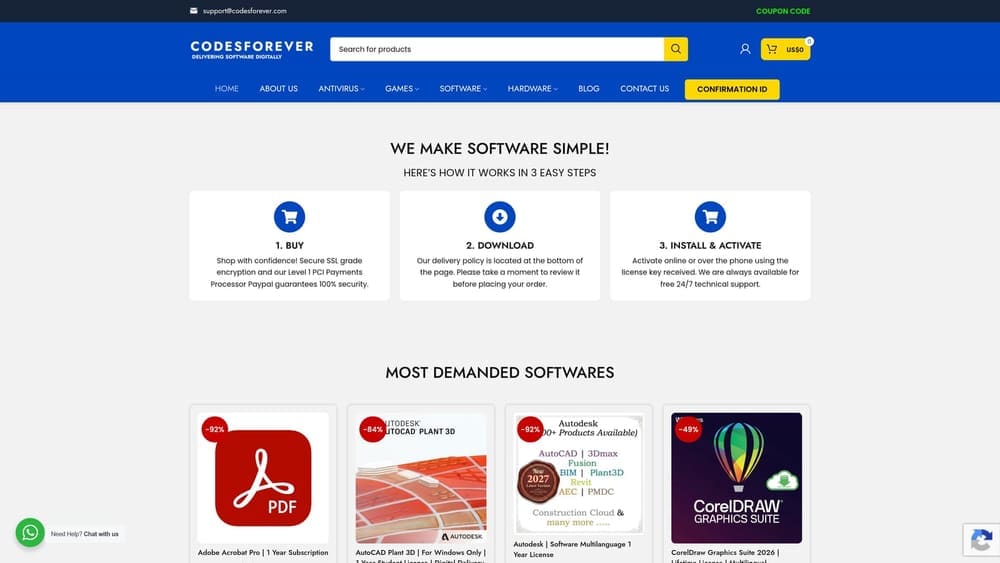Open the Autodesk 2027 products image
The height and width of the screenshot is (563, 1000).
point(578,474)
